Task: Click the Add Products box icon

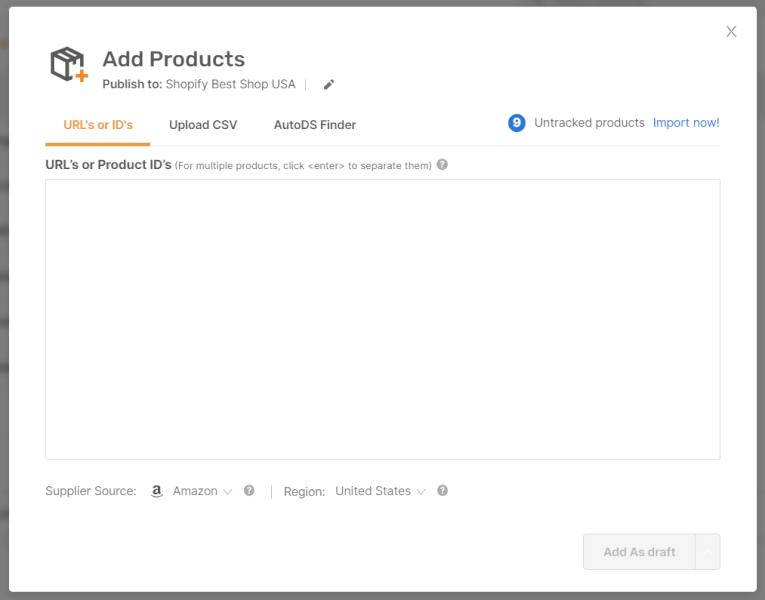Action: tap(69, 64)
